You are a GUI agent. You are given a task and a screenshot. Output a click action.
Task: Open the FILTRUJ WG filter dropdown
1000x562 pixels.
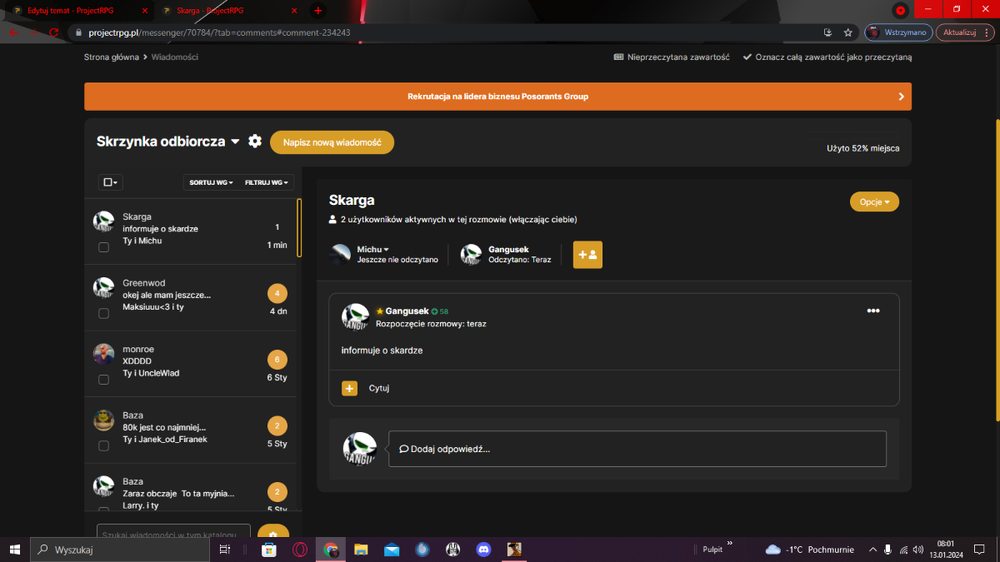click(267, 182)
